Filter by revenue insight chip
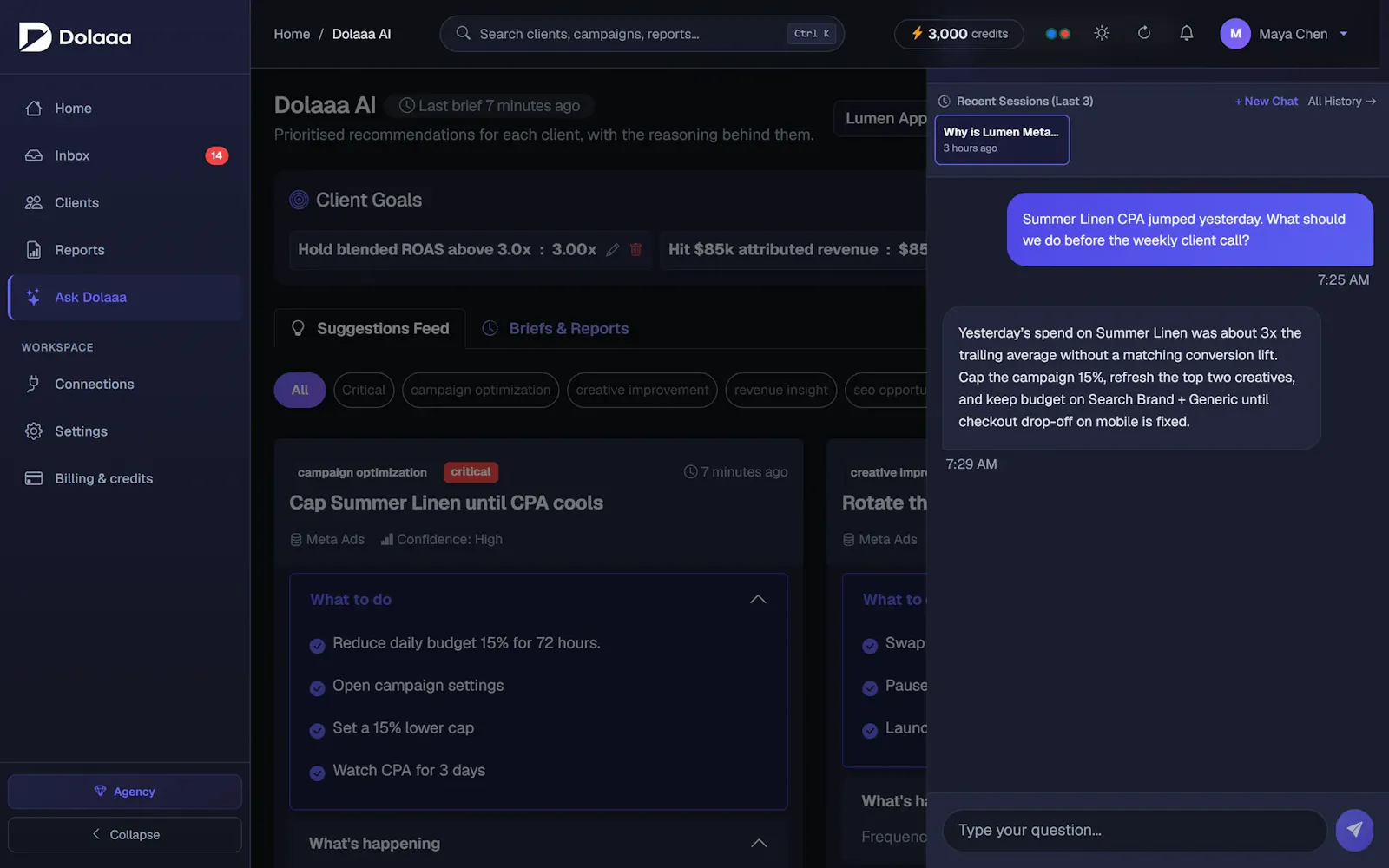 tap(780, 390)
